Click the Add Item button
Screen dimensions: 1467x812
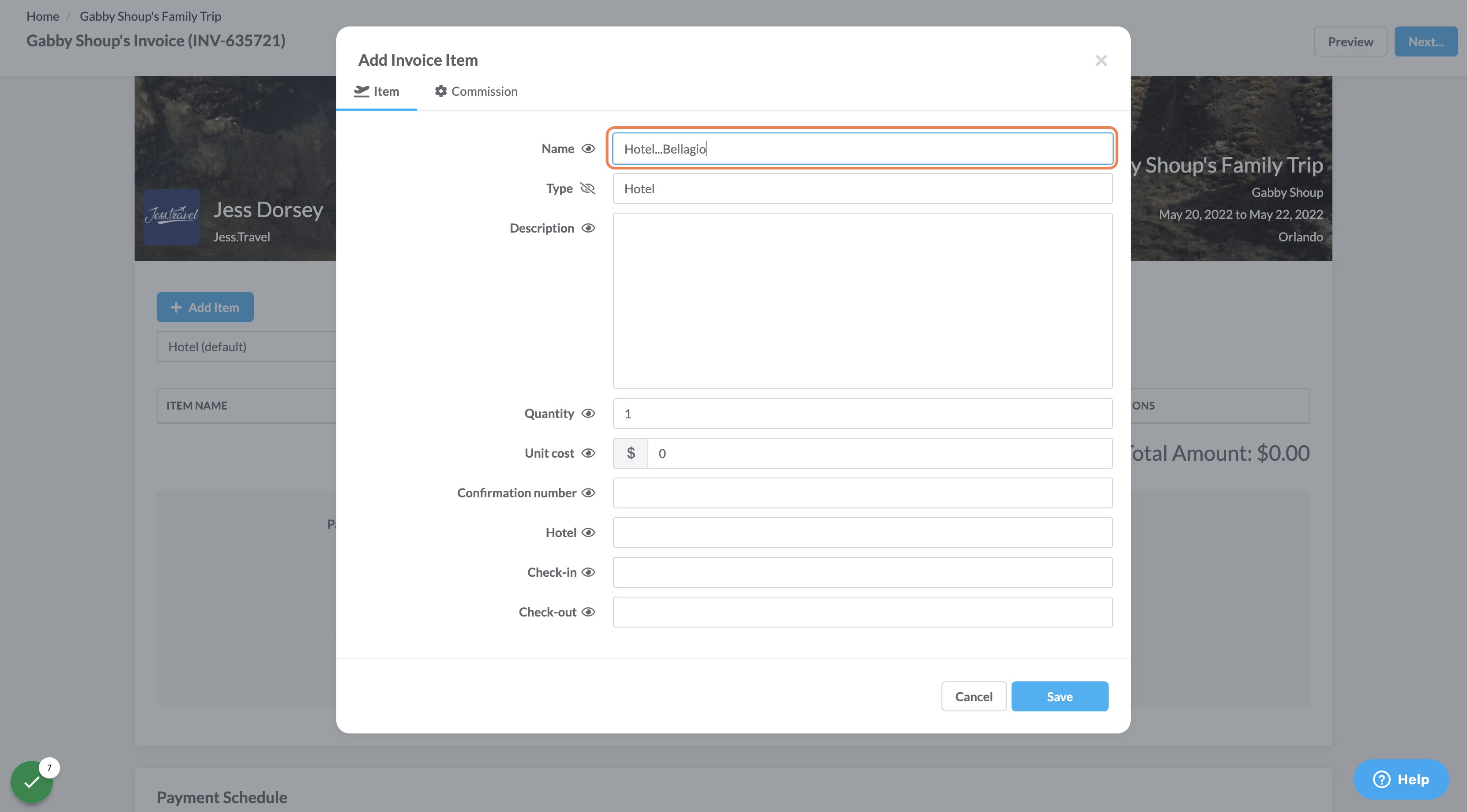[205, 308]
